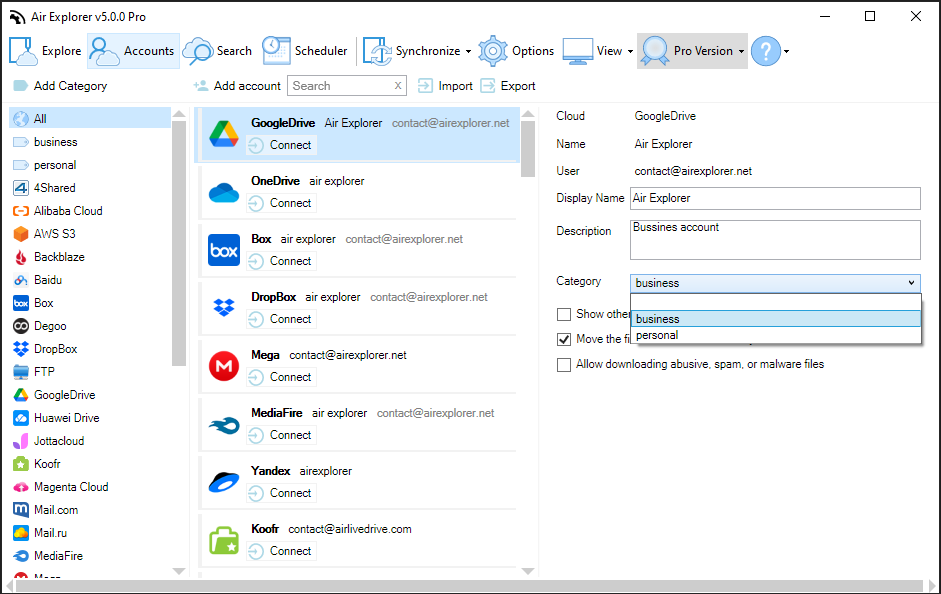Open the Explore view
Viewport: 941px width, 594px height.
(46, 51)
